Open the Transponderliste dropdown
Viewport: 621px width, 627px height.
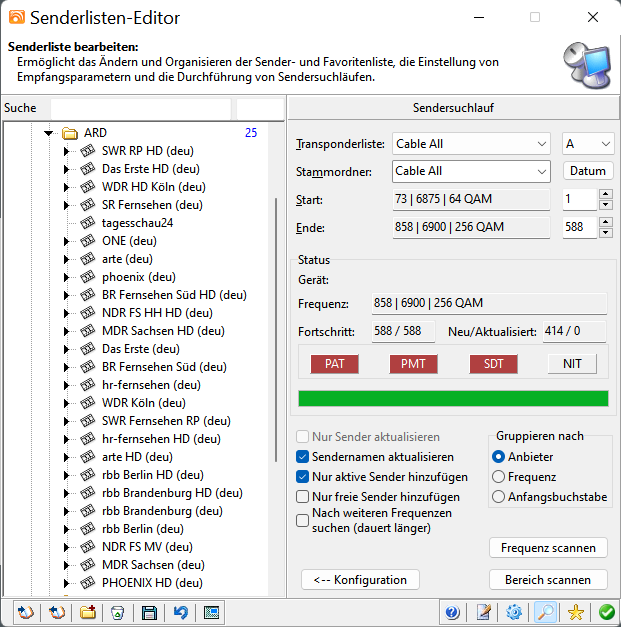(471, 144)
